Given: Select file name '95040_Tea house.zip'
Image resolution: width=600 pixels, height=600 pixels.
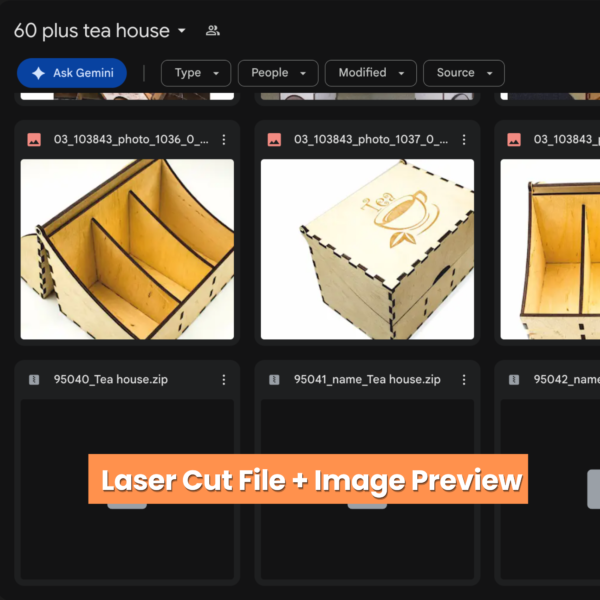Looking at the screenshot, I should (x=111, y=380).
